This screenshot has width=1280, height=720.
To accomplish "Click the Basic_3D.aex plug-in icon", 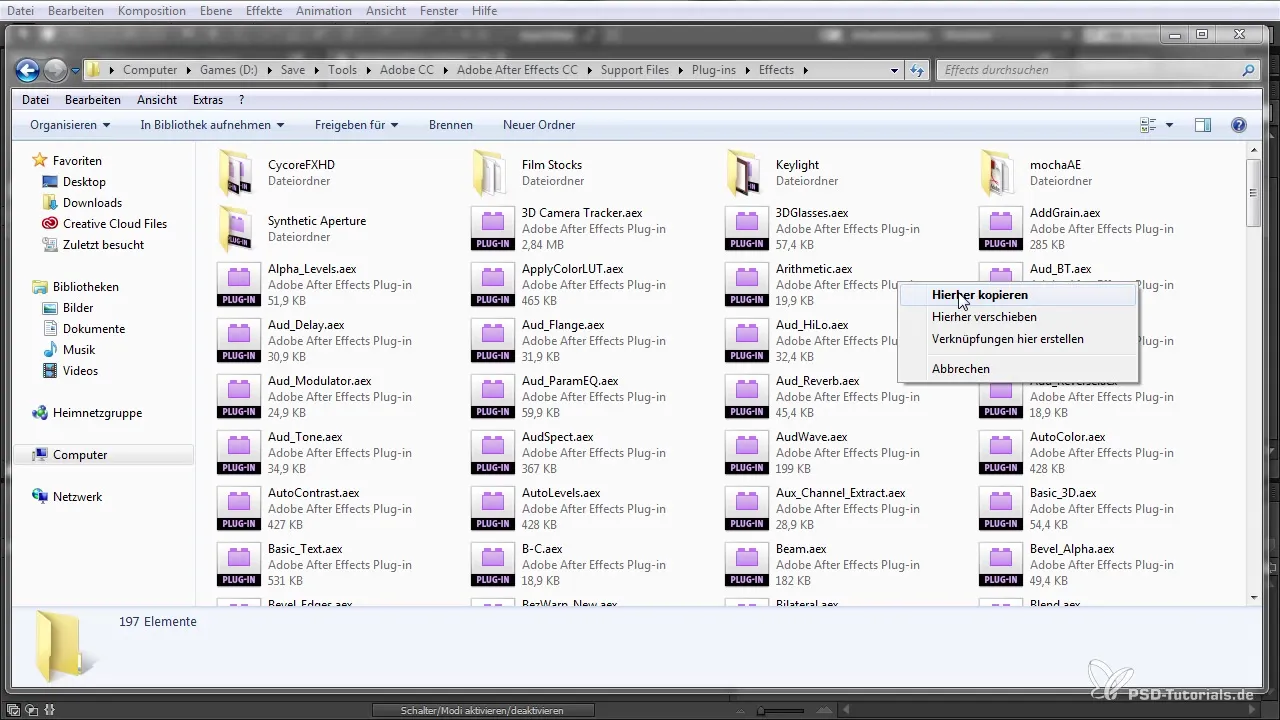I will pos(1000,509).
